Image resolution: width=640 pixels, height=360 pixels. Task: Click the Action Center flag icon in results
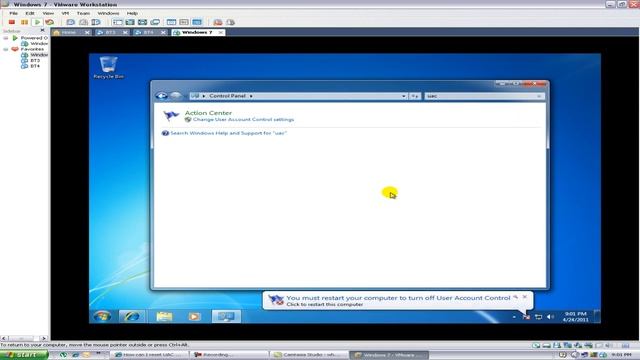pos(171,116)
